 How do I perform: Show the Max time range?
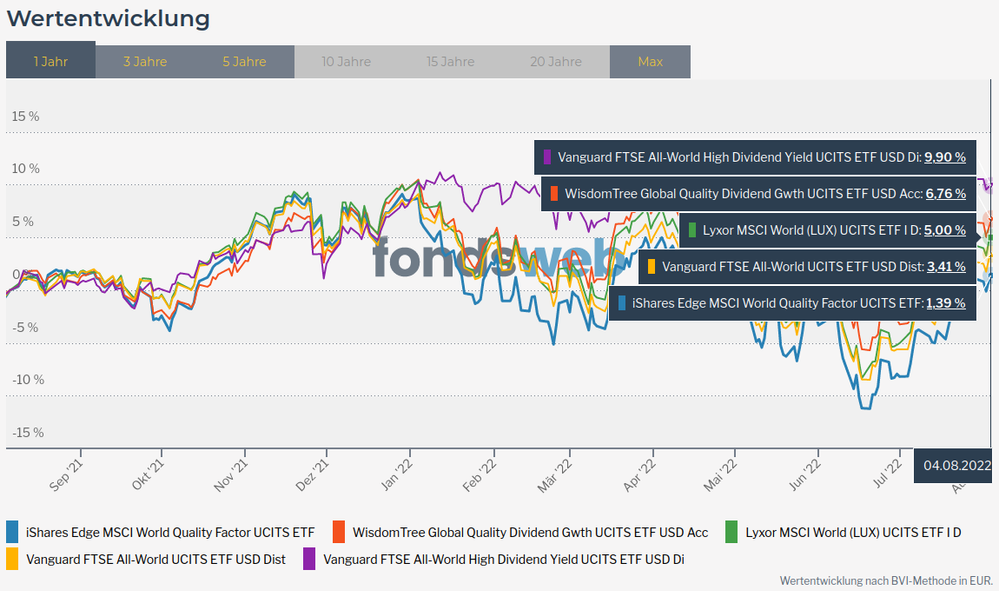pyautogui.click(x=650, y=61)
